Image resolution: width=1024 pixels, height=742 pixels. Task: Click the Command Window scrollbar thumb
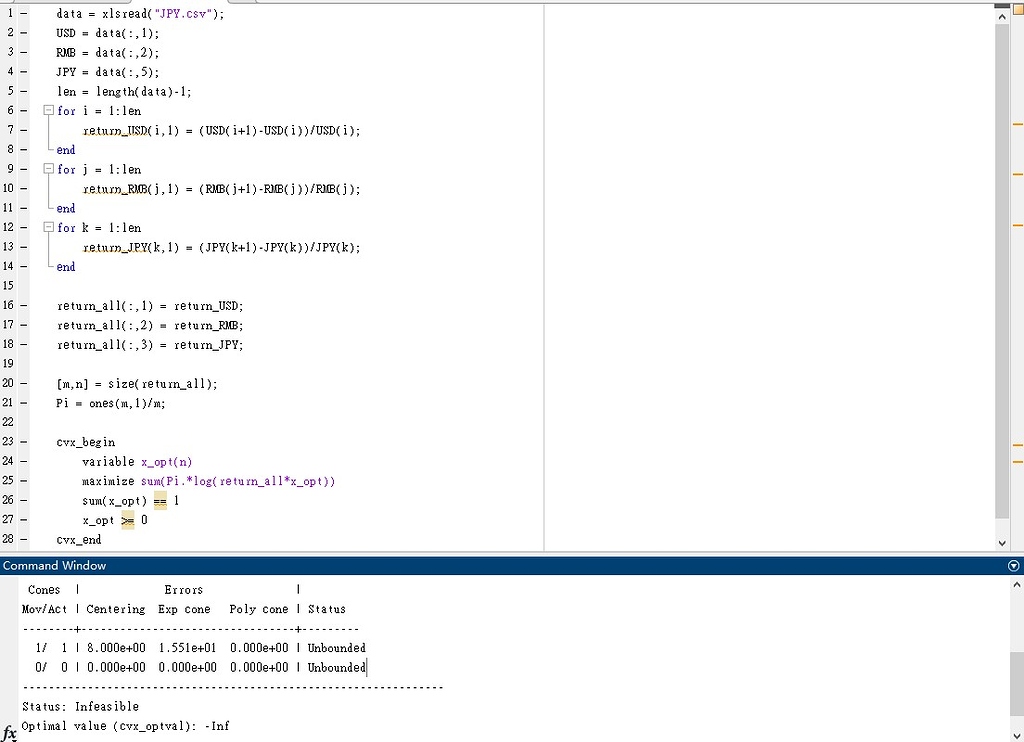(1017, 684)
